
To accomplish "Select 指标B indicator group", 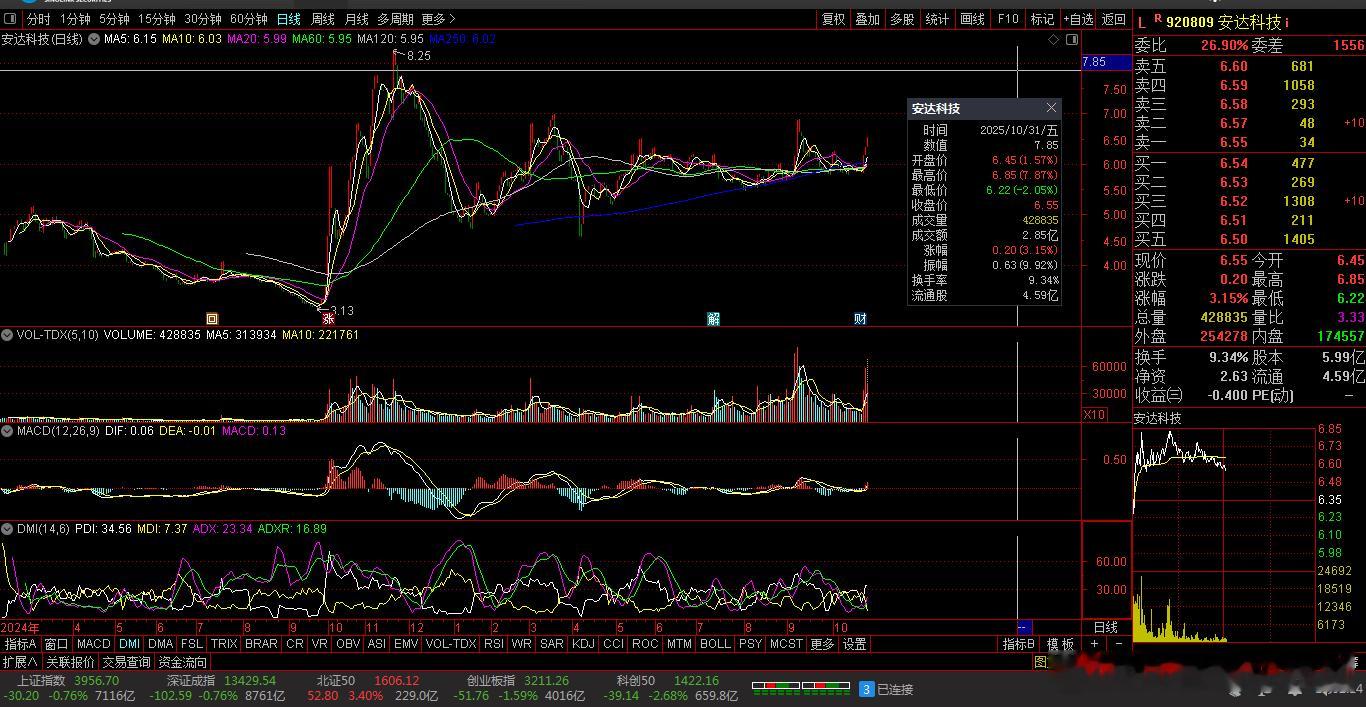I will tap(1019, 644).
